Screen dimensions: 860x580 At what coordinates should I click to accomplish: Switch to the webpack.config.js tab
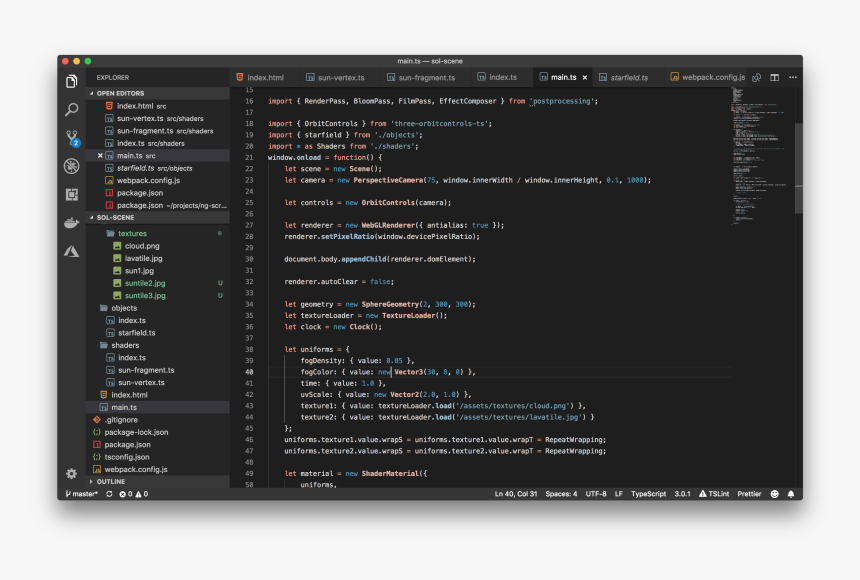point(708,77)
